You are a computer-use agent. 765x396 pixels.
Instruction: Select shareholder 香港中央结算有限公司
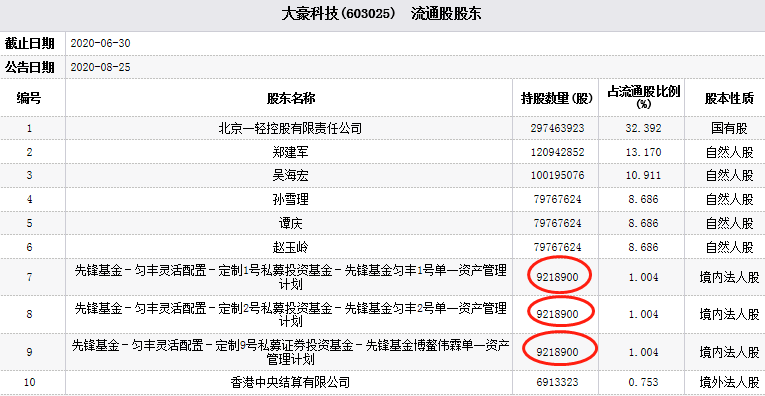pyautogui.click(x=290, y=382)
